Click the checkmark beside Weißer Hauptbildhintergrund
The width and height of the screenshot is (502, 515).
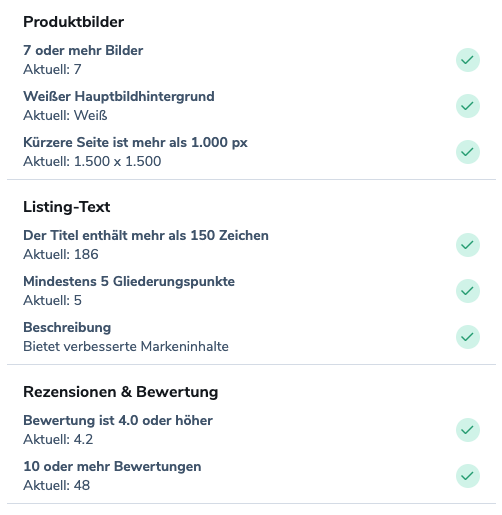pyautogui.click(x=468, y=106)
